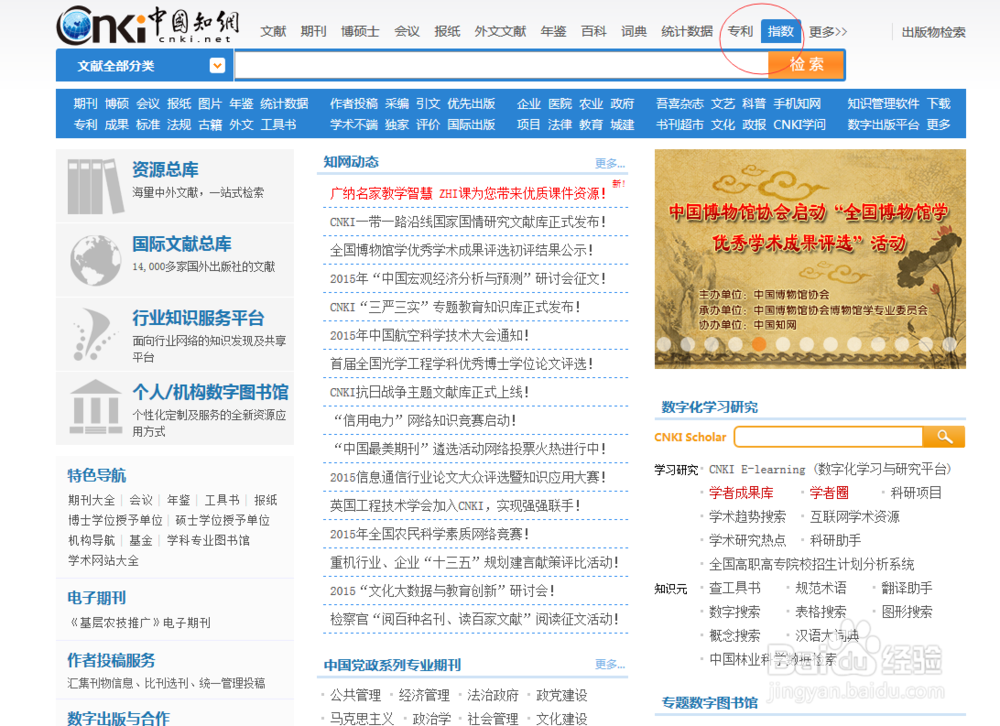Open 作者投稿 in blue menu bar
The image size is (1000, 726).
pyautogui.click(x=353, y=103)
